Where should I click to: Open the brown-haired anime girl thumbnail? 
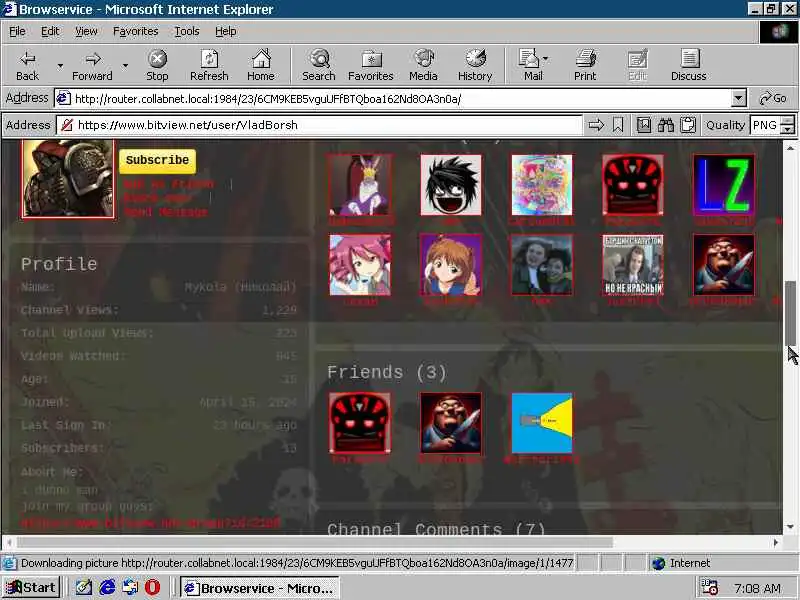coord(451,265)
